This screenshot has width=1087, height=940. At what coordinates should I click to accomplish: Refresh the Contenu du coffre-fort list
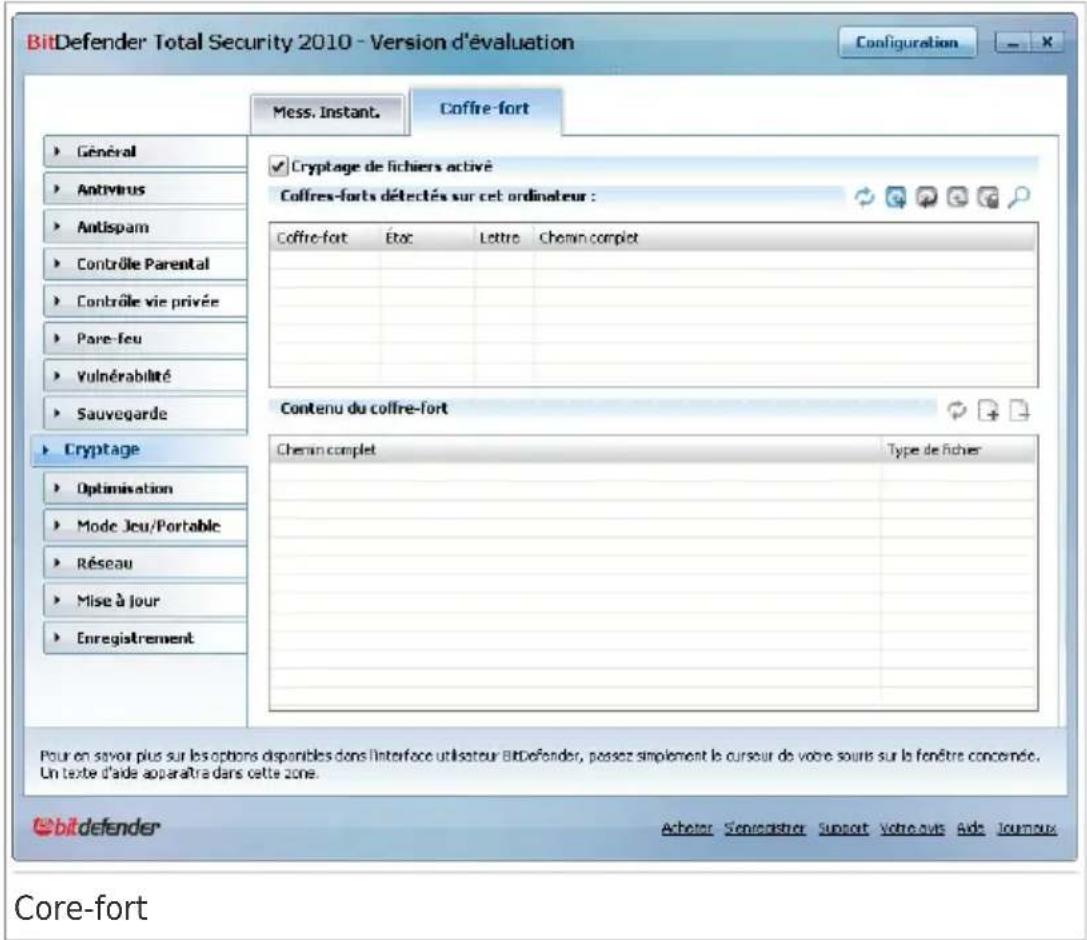point(957,410)
